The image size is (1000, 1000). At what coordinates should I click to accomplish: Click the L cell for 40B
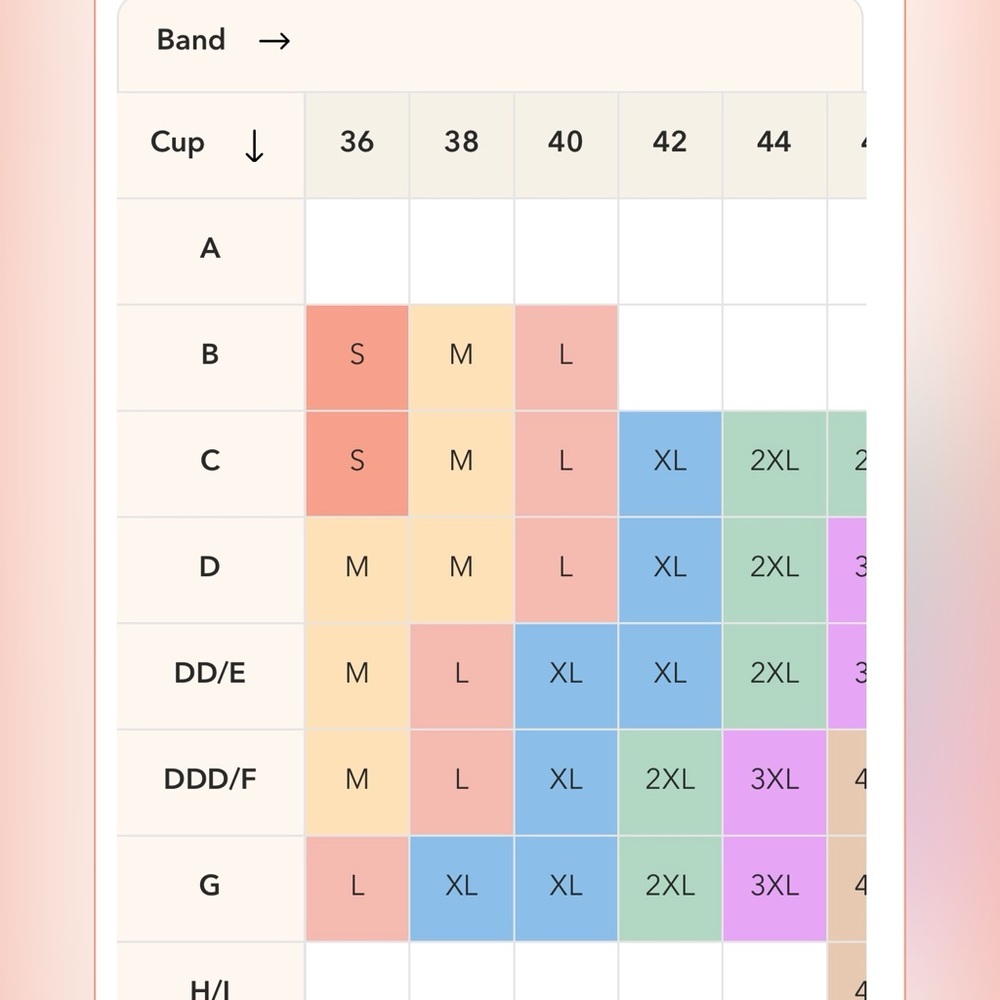[x=565, y=355]
